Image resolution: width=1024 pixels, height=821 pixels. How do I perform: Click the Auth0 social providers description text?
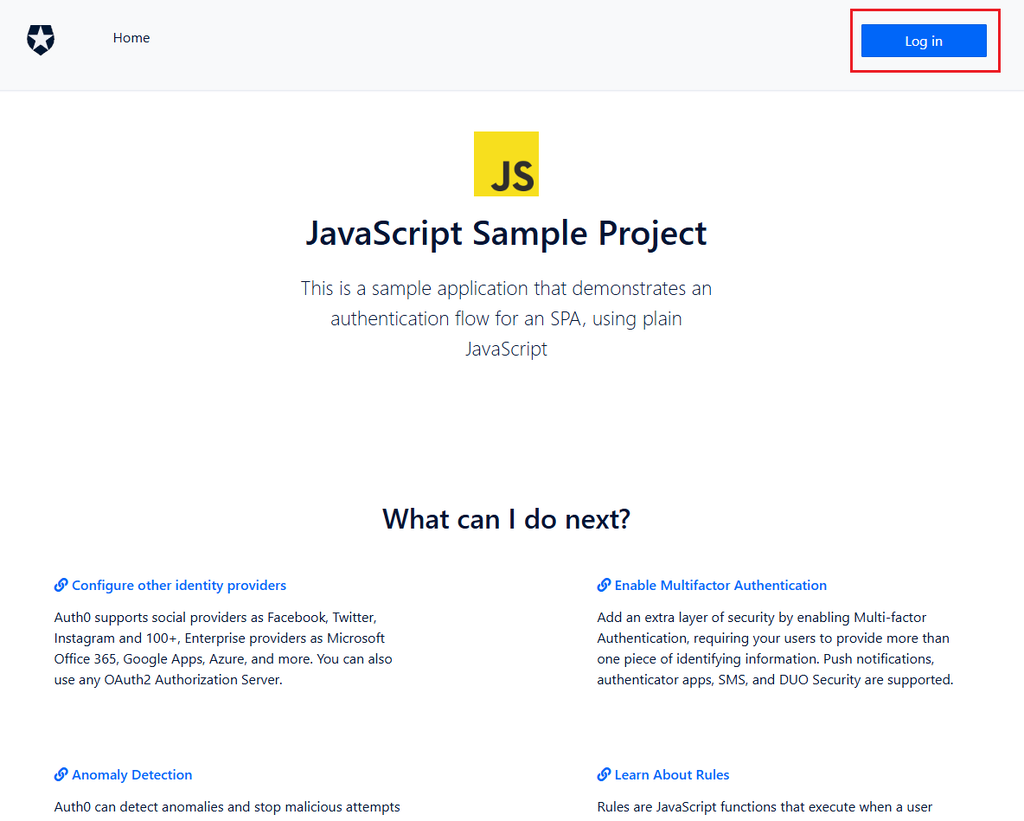(x=223, y=649)
